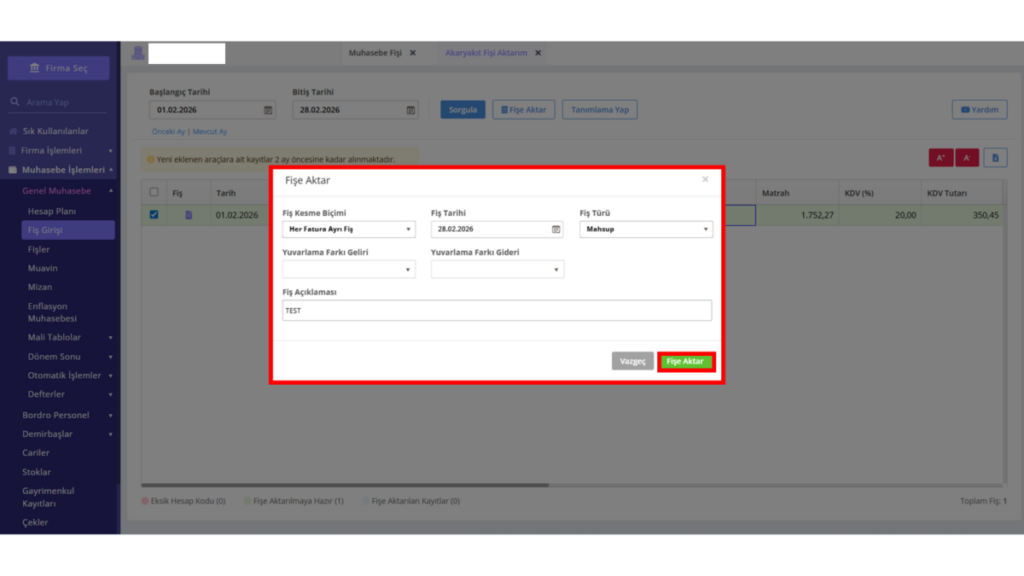1024x576 pixels.
Task: Confirm with the green Fişe Aktar button
Action: [x=685, y=361]
